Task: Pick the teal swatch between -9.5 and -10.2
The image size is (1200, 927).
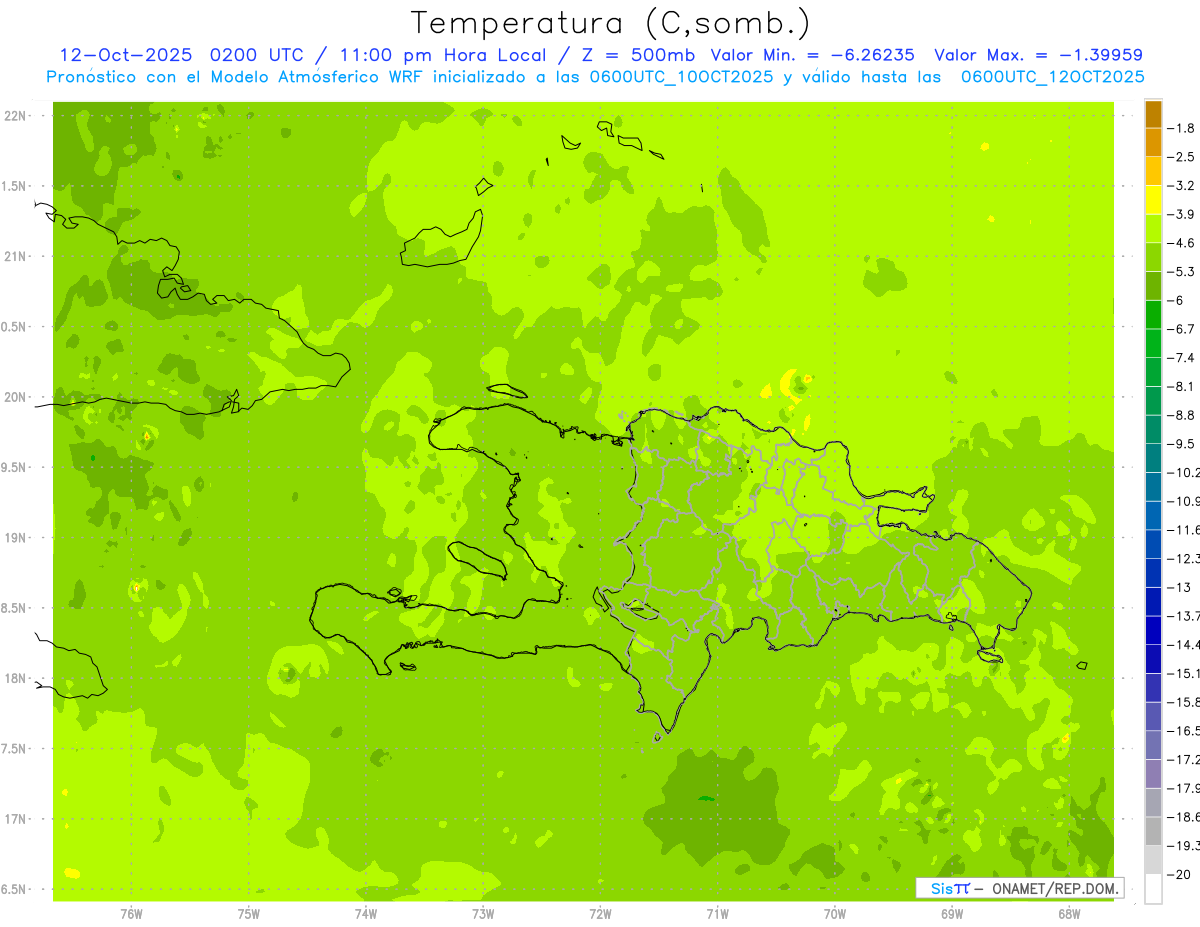Action: pyautogui.click(x=1153, y=458)
